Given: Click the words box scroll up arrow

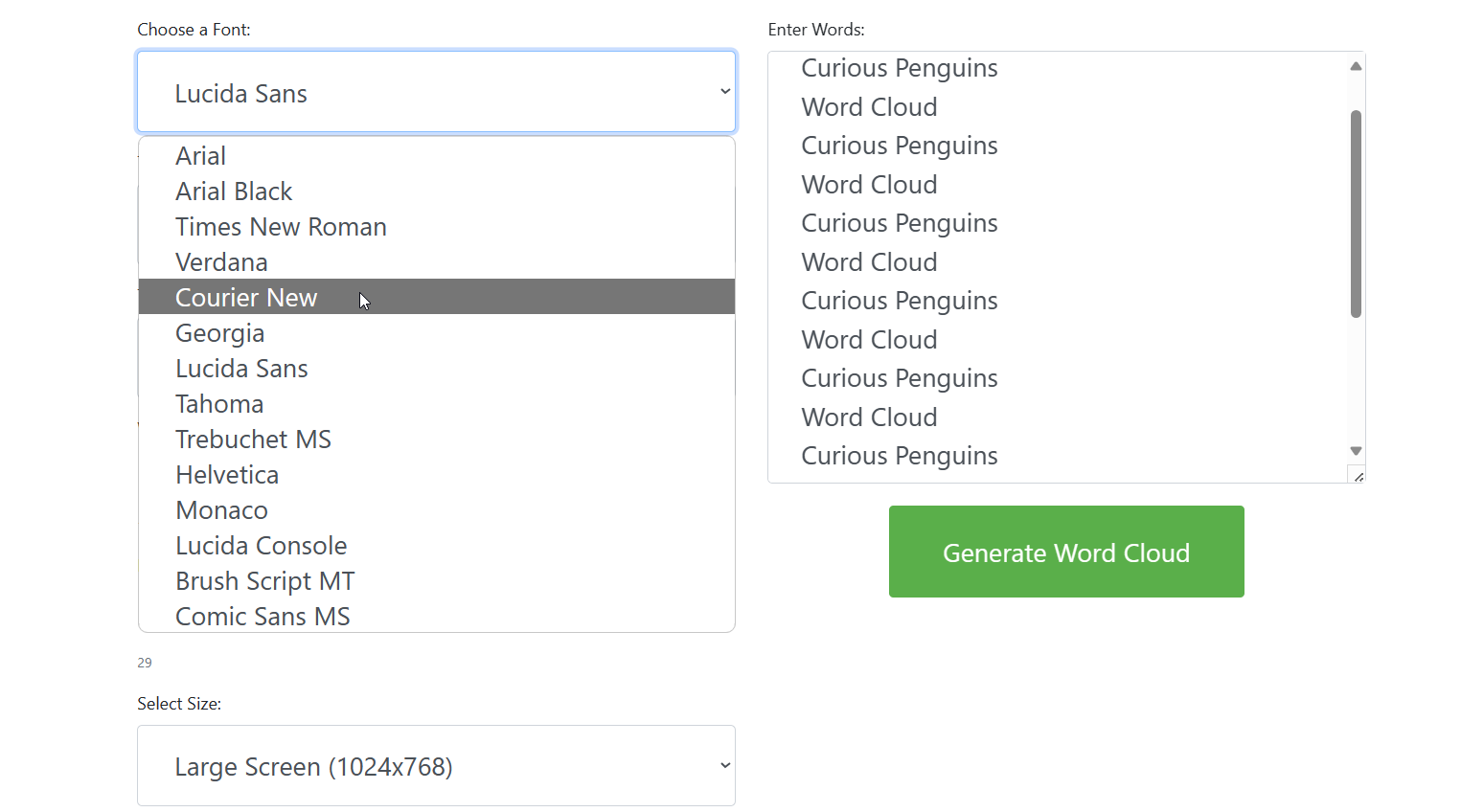Looking at the screenshot, I should pyautogui.click(x=1356, y=66).
